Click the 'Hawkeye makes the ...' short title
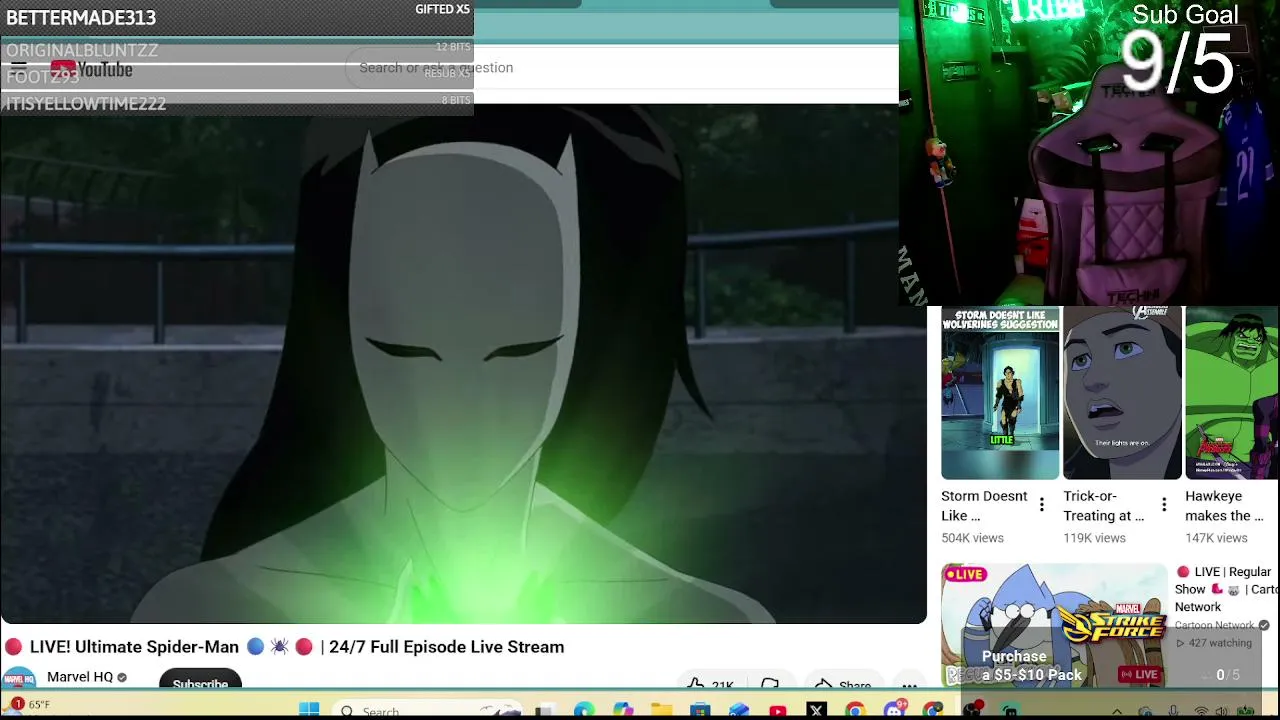 (1224, 506)
